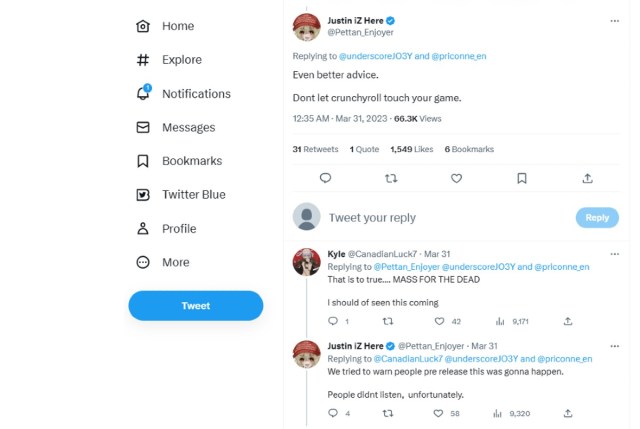The height and width of the screenshot is (429, 640).
Task: Open more options on the main tweet
Action: [614, 20]
